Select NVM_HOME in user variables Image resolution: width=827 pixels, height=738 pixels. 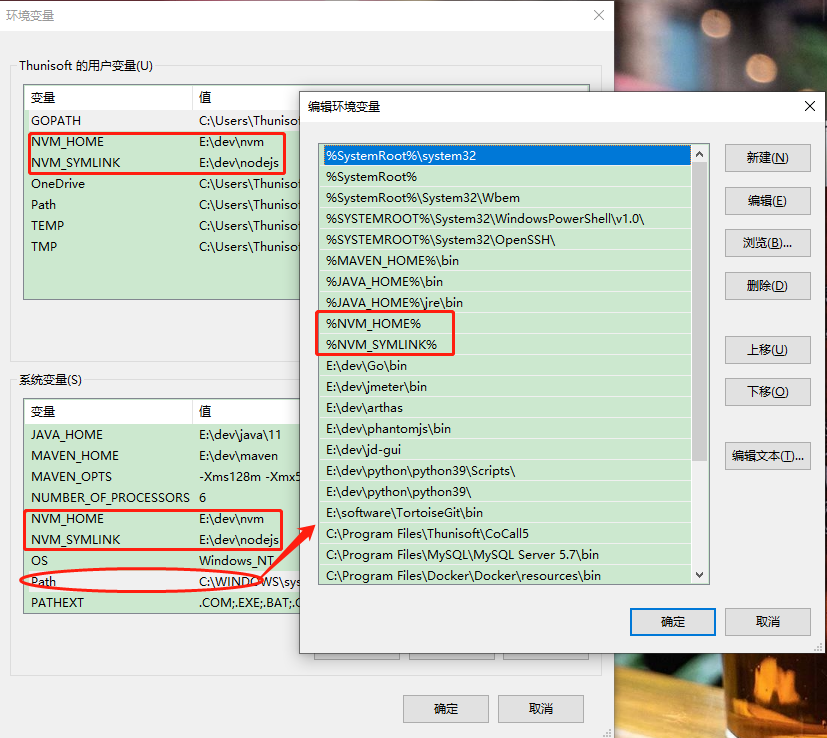pyautogui.click(x=162, y=142)
